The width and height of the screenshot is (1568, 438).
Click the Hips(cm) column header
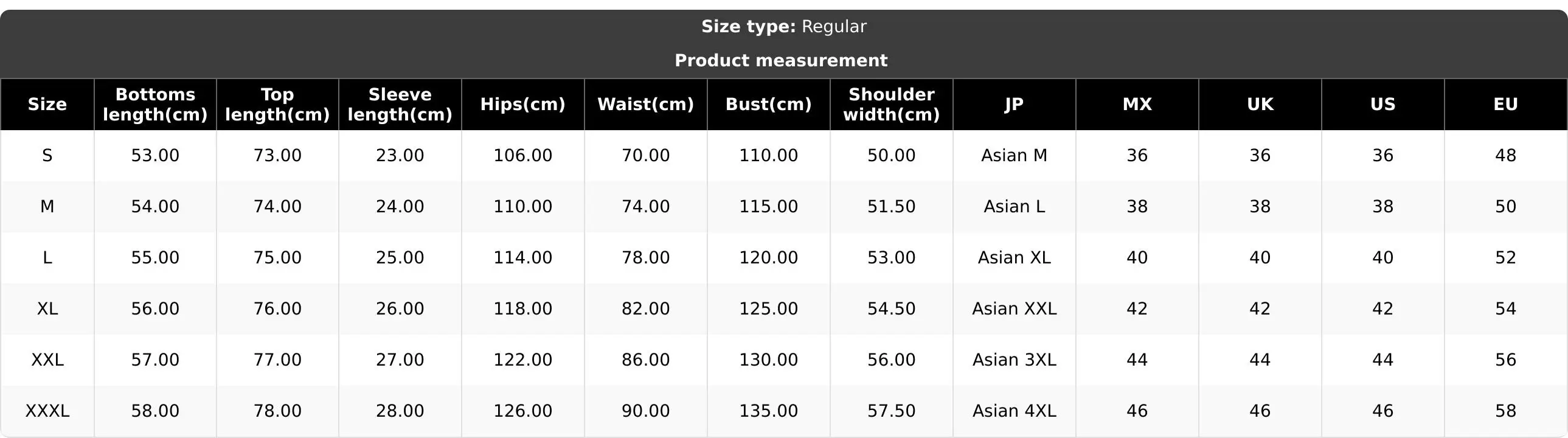click(523, 104)
